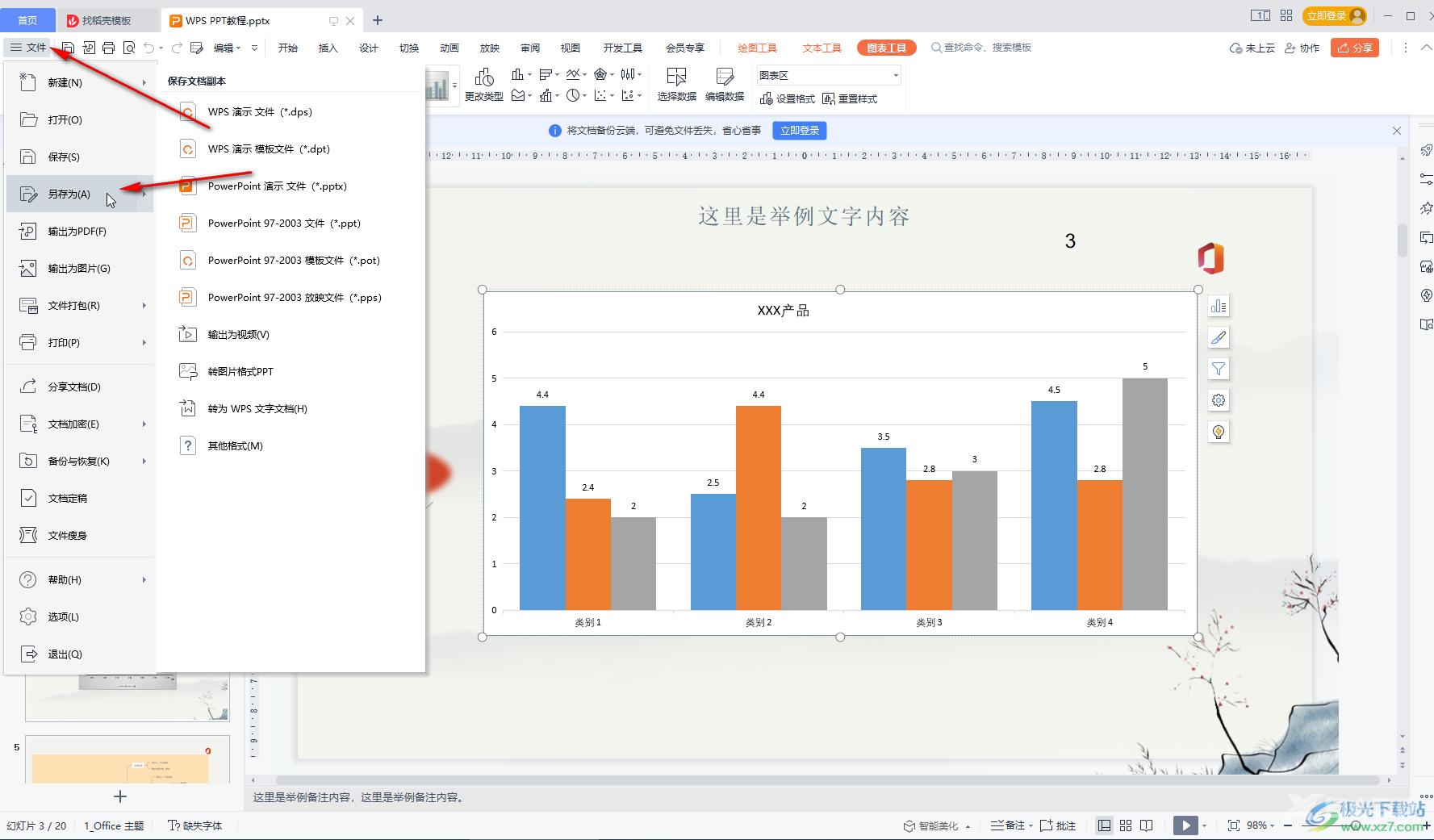Switch to the 设计 ribbon tab

pyautogui.click(x=369, y=48)
